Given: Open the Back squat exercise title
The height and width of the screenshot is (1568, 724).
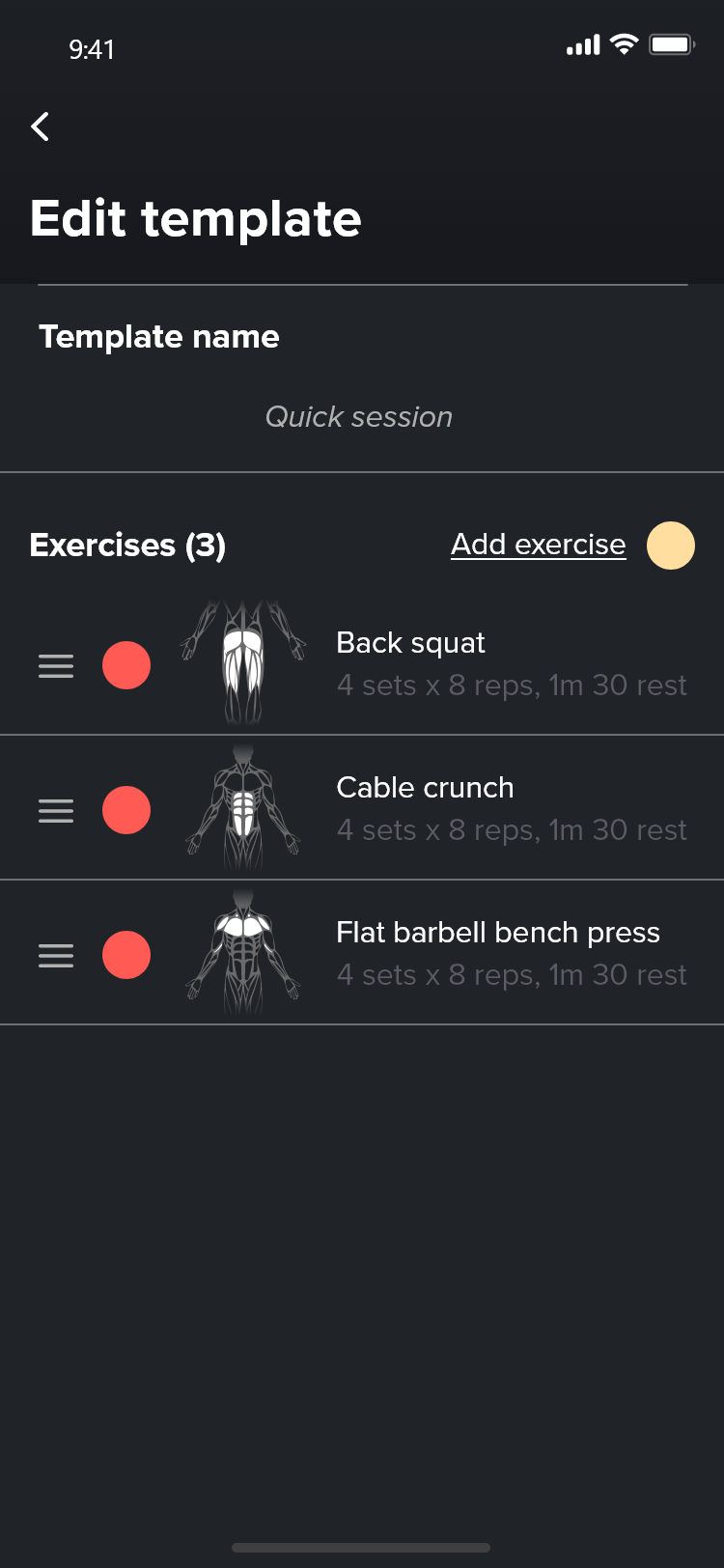Looking at the screenshot, I should 410,643.
